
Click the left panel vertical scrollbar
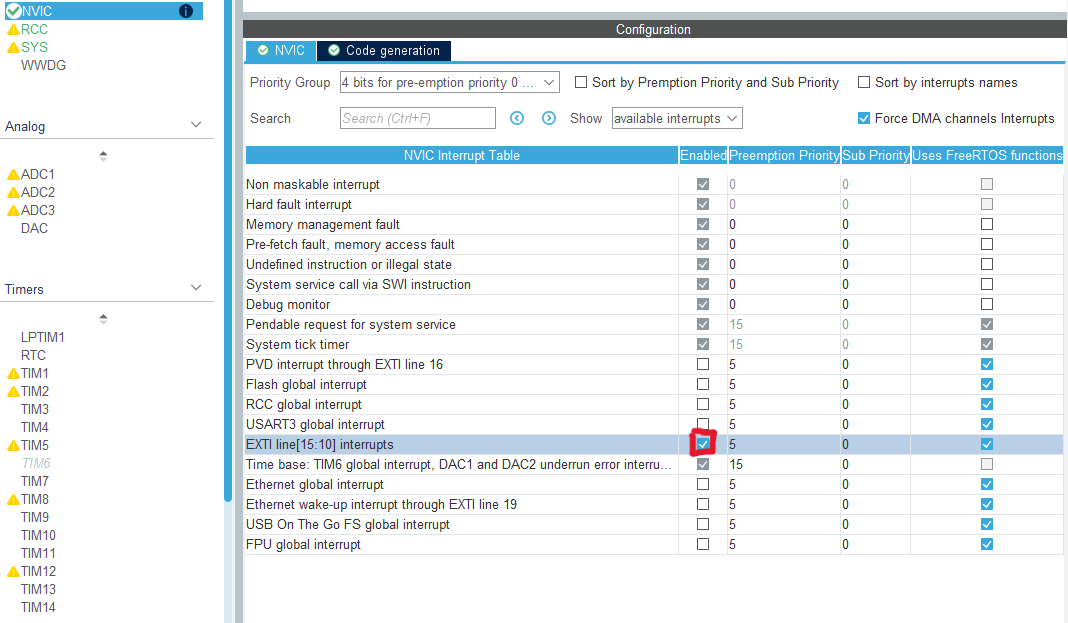coord(228,252)
